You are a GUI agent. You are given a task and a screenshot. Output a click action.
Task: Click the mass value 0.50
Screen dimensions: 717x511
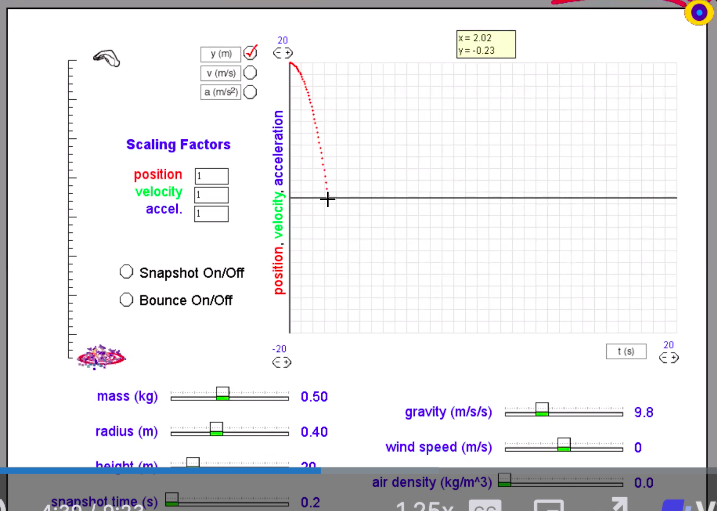314,397
